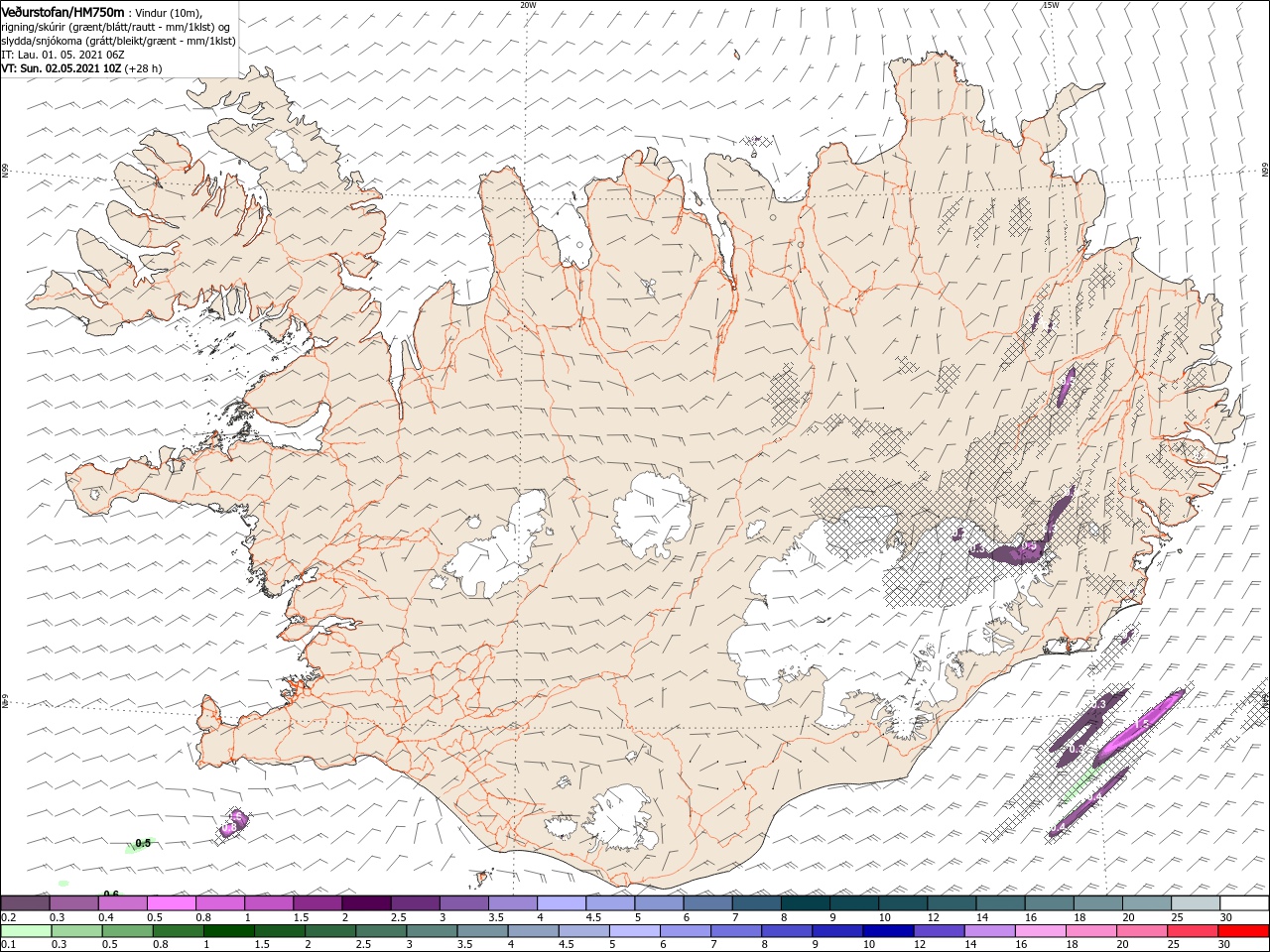This screenshot has height=952, width=1270.
Task: Click the small purple patch in the southwest sea
Action: coord(232,823)
